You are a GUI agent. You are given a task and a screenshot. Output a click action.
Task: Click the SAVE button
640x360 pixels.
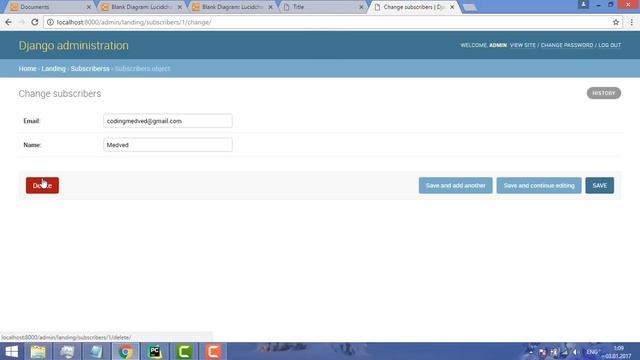(600, 185)
